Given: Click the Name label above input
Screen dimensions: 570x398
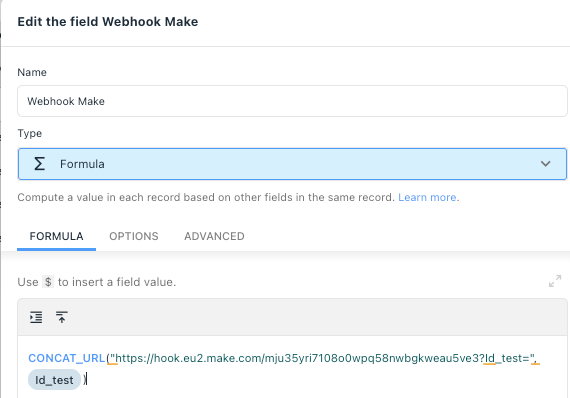Looking at the screenshot, I should (32, 72).
